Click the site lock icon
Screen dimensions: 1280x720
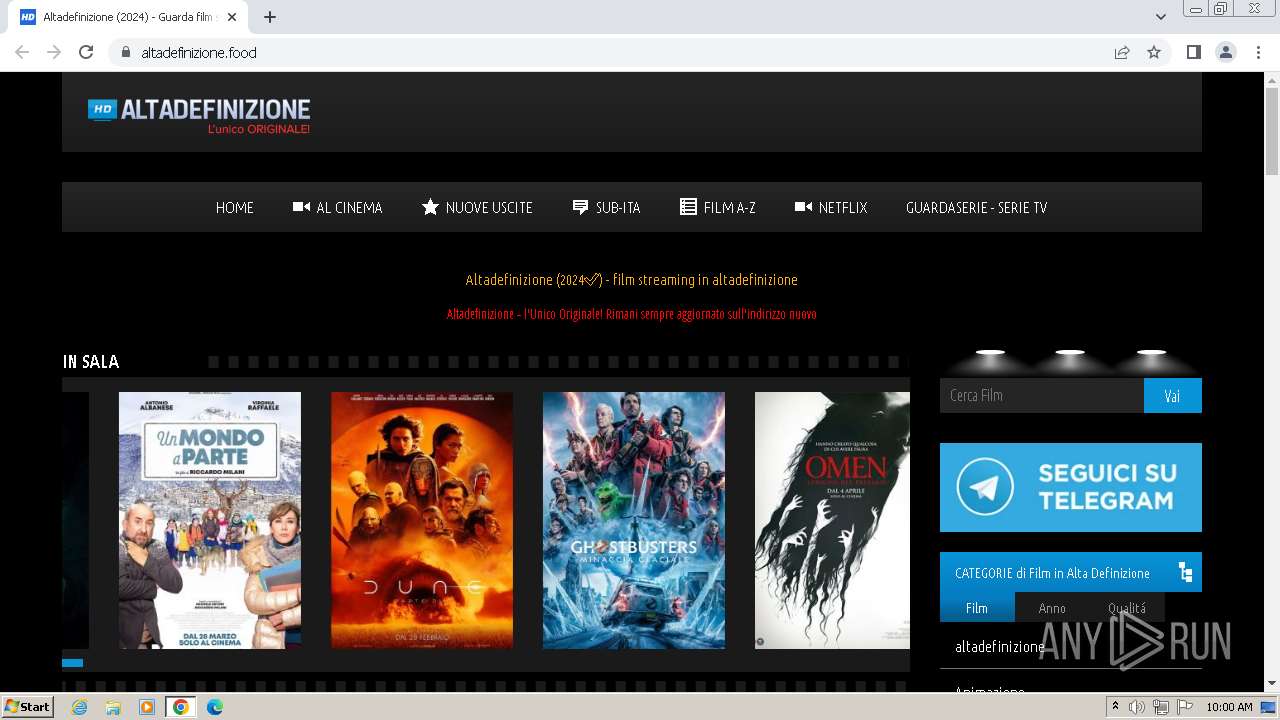pos(125,52)
